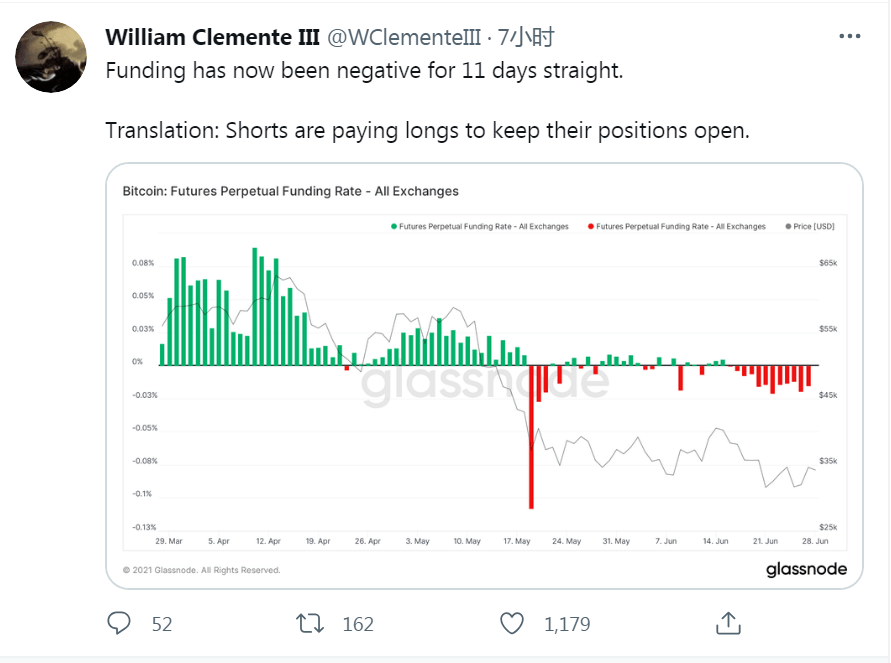Click the William Clemente III display name

(212, 38)
